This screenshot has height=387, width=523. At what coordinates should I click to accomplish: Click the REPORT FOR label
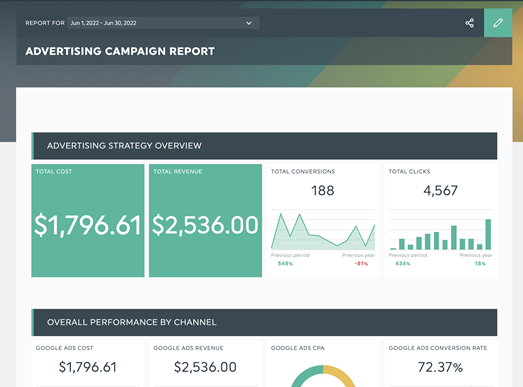[x=45, y=23]
